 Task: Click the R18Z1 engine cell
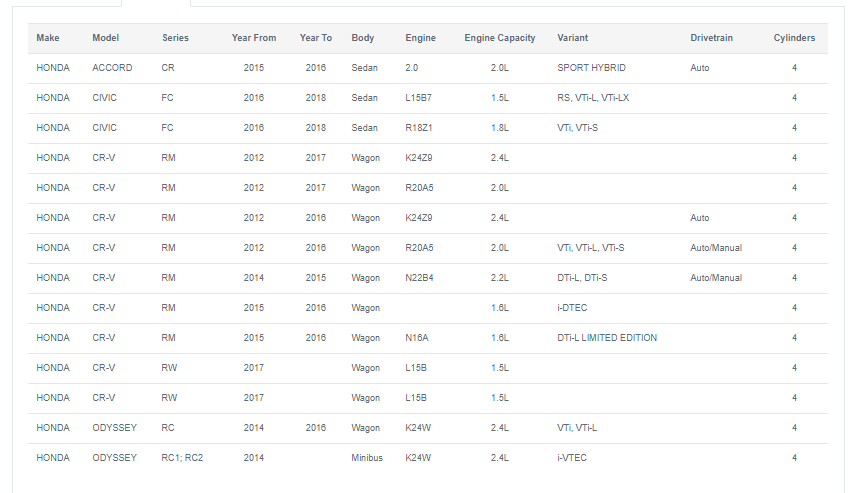coord(419,127)
